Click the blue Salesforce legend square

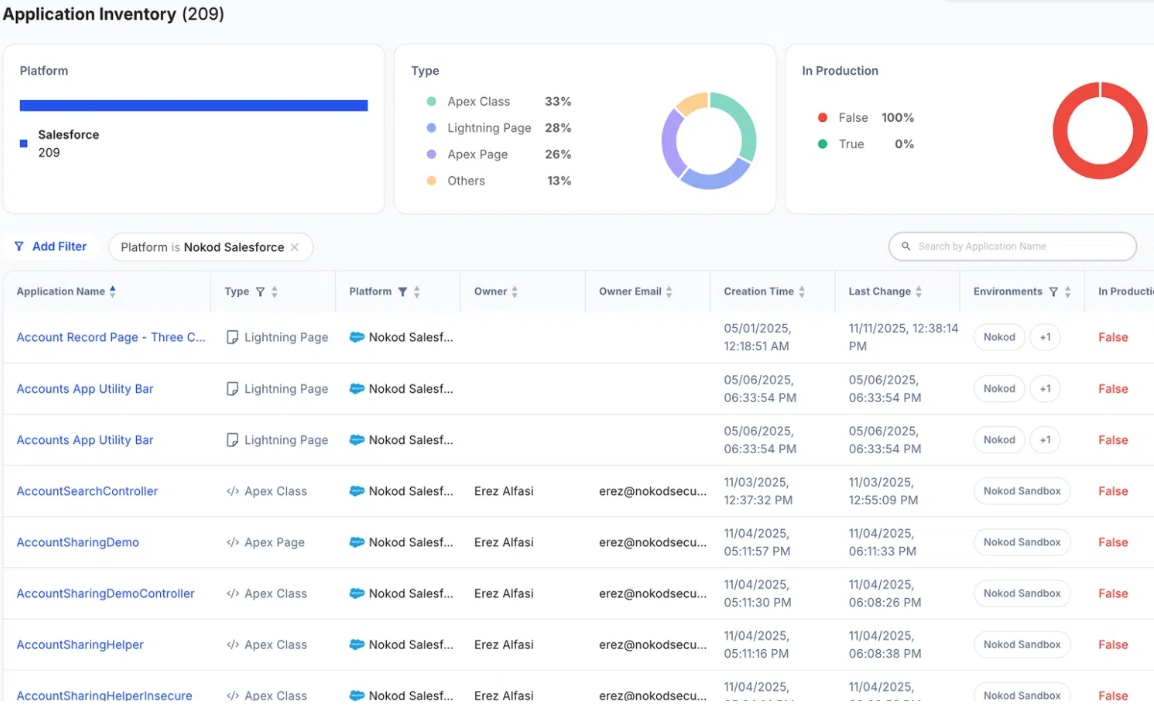pyautogui.click(x=24, y=143)
